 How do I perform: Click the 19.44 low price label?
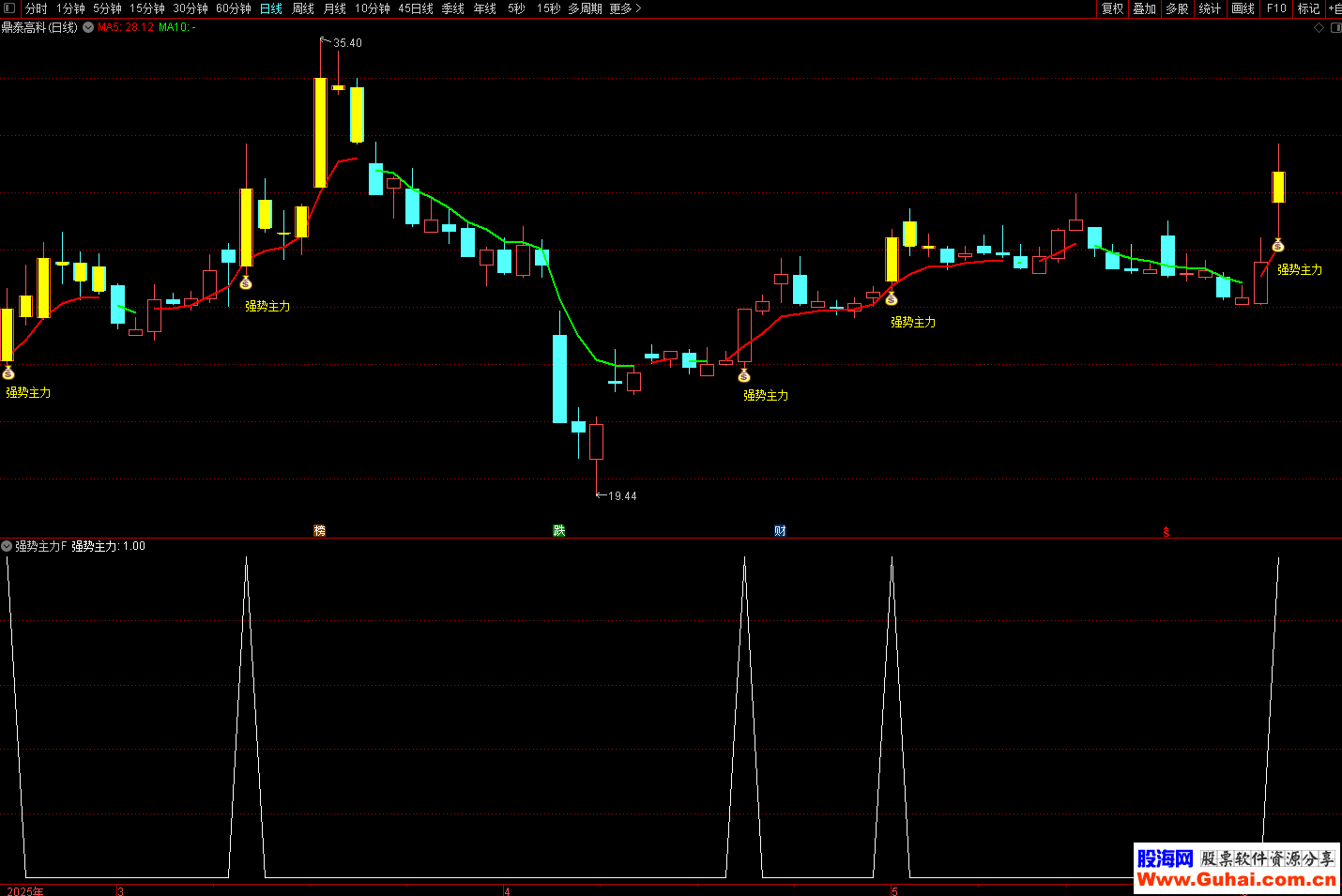622,496
